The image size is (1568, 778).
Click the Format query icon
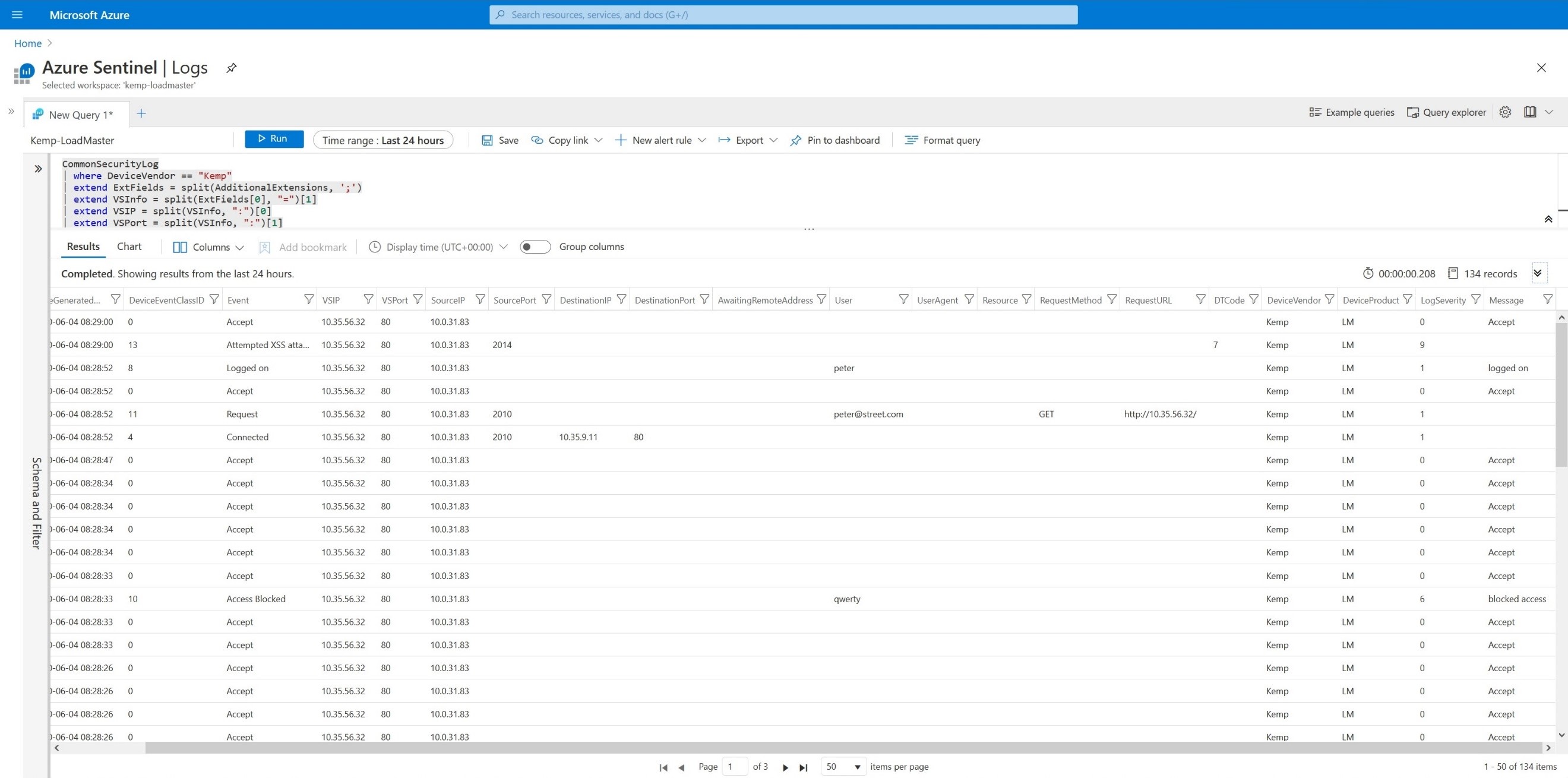pyautogui.click(x=911, y=141)
